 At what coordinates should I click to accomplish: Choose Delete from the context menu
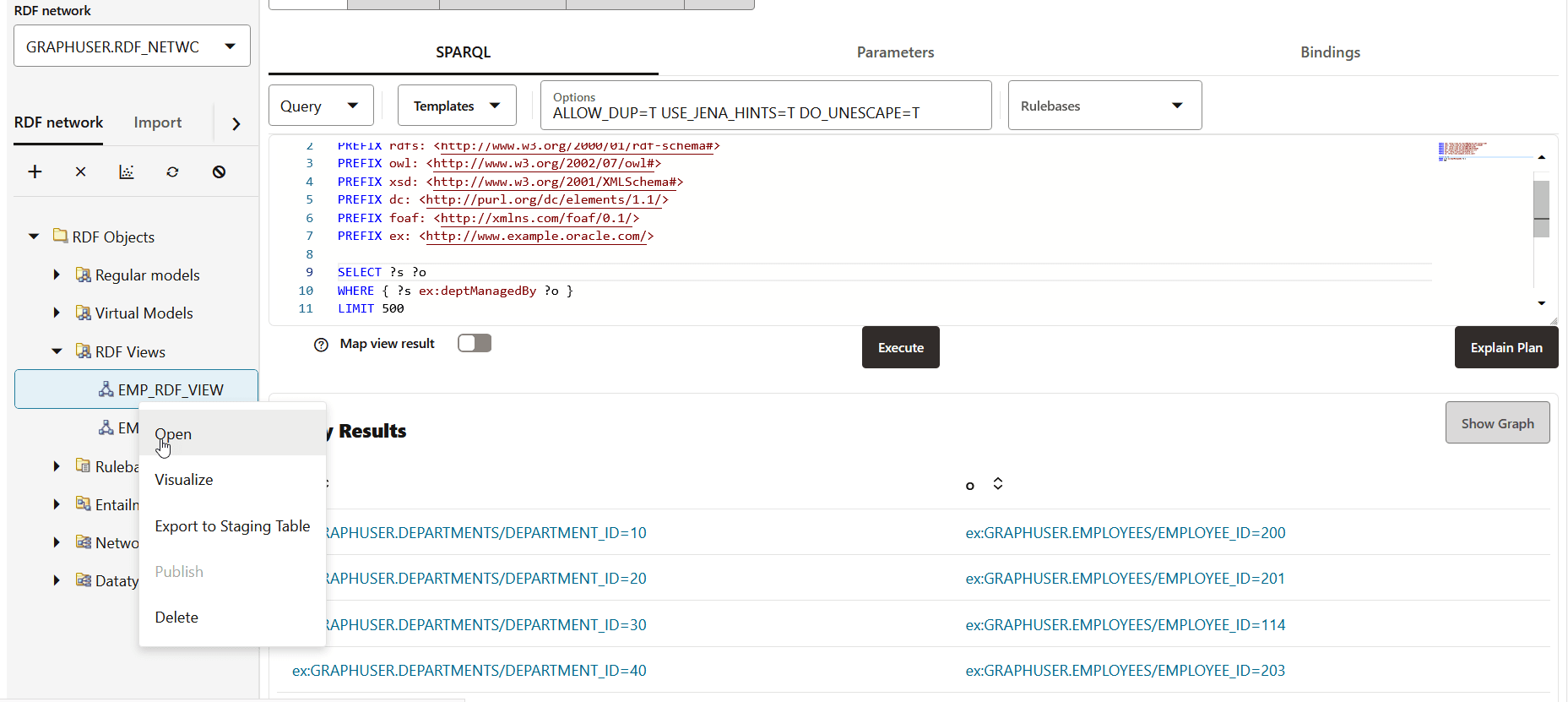[232, 618]
